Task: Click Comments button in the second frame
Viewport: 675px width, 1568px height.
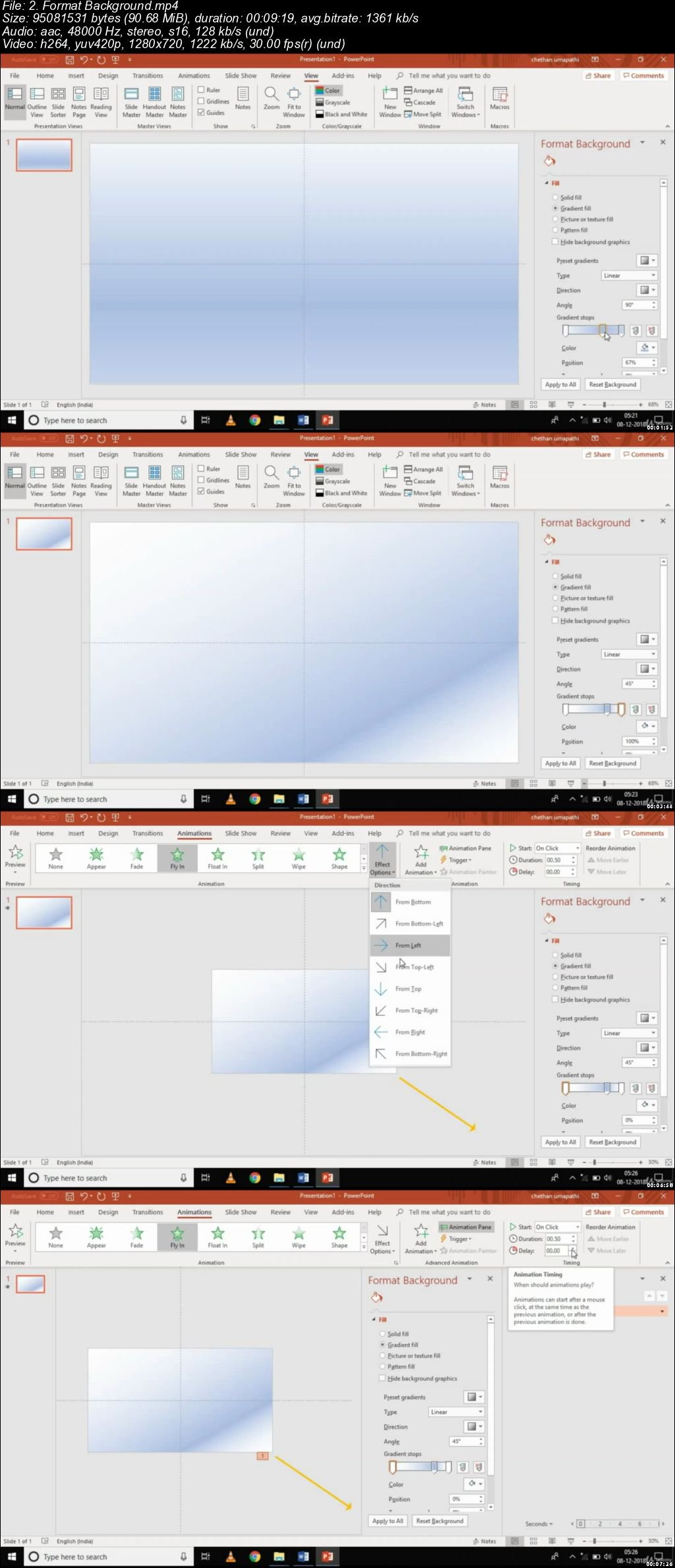Action: coord(643,455)
